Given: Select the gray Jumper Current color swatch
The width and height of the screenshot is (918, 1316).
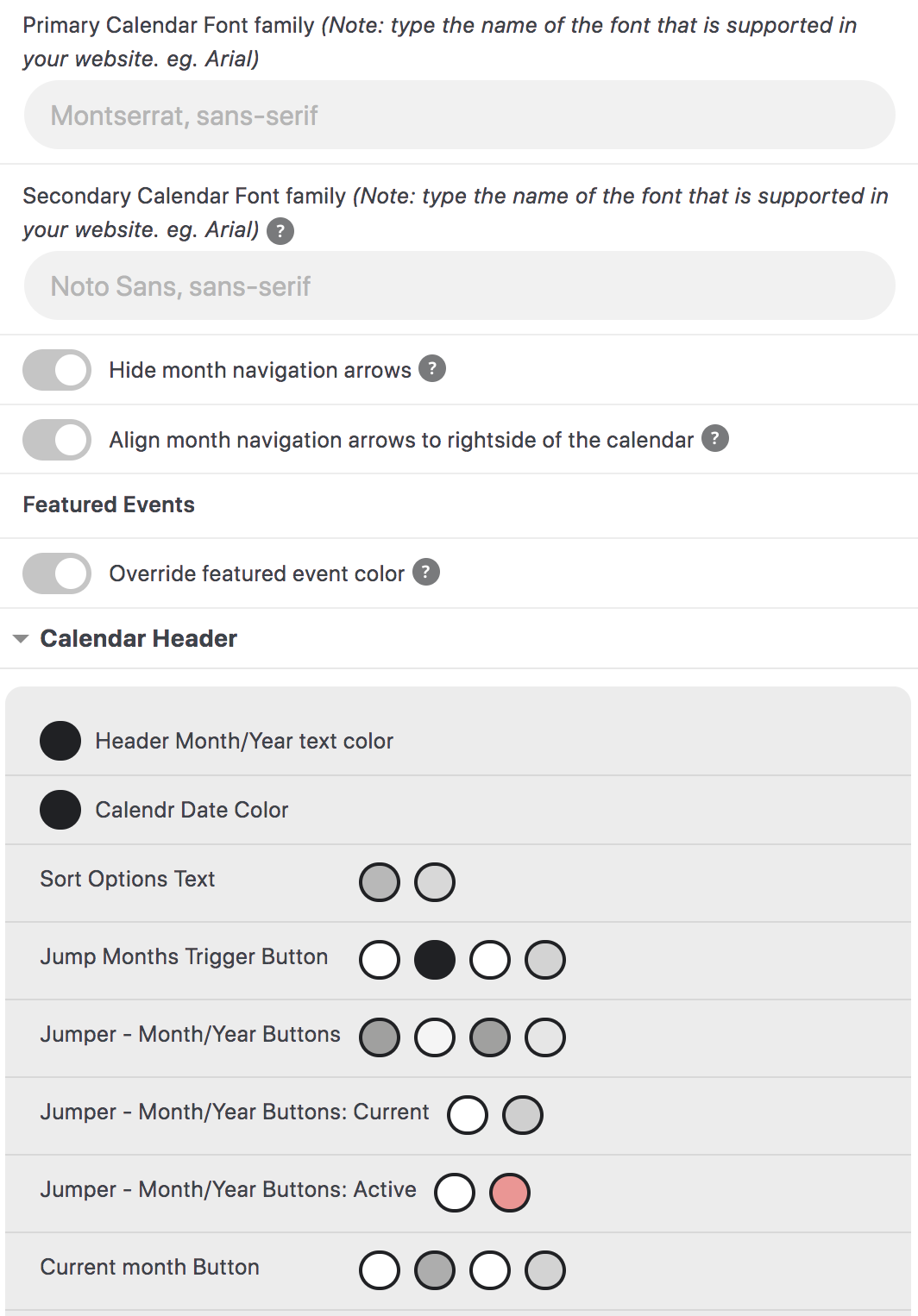Looking at the screenshot, I should click(x=522, y=1114).
